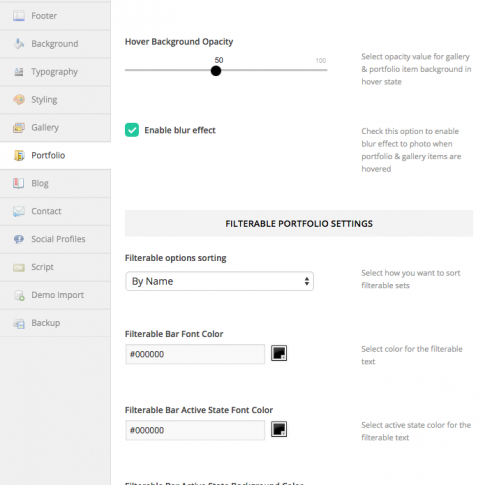485x485 pixels.
Task: Open the Active State Font Color swatch
Action: tap(279, 429)
